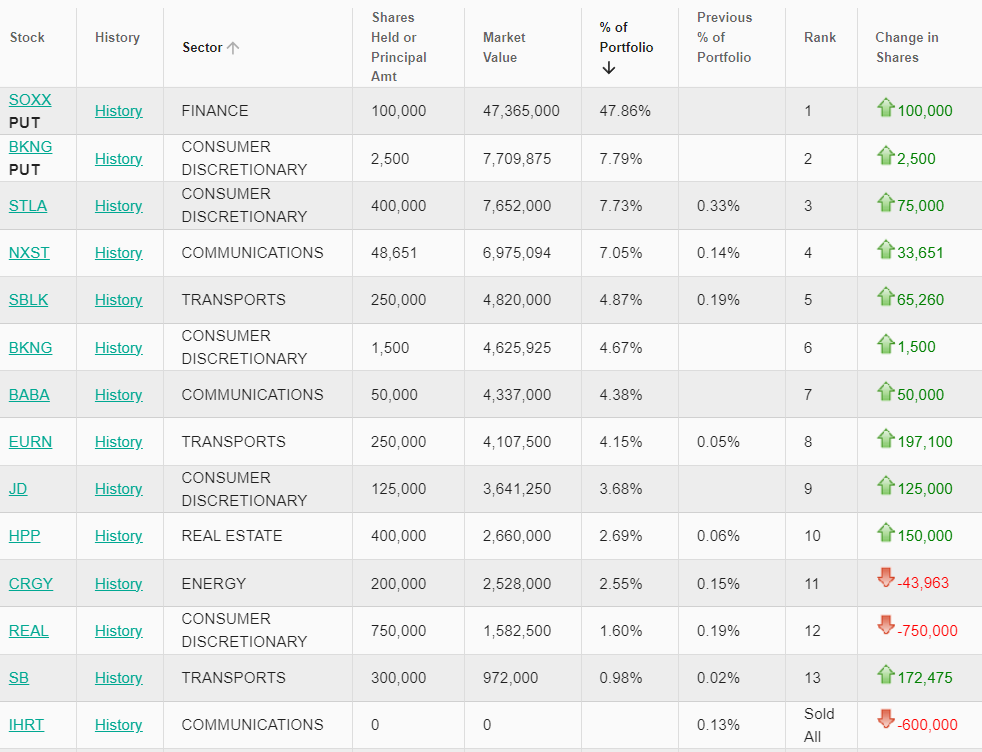
Task: Open the IHRT stock link
Action: click(26, 725)
